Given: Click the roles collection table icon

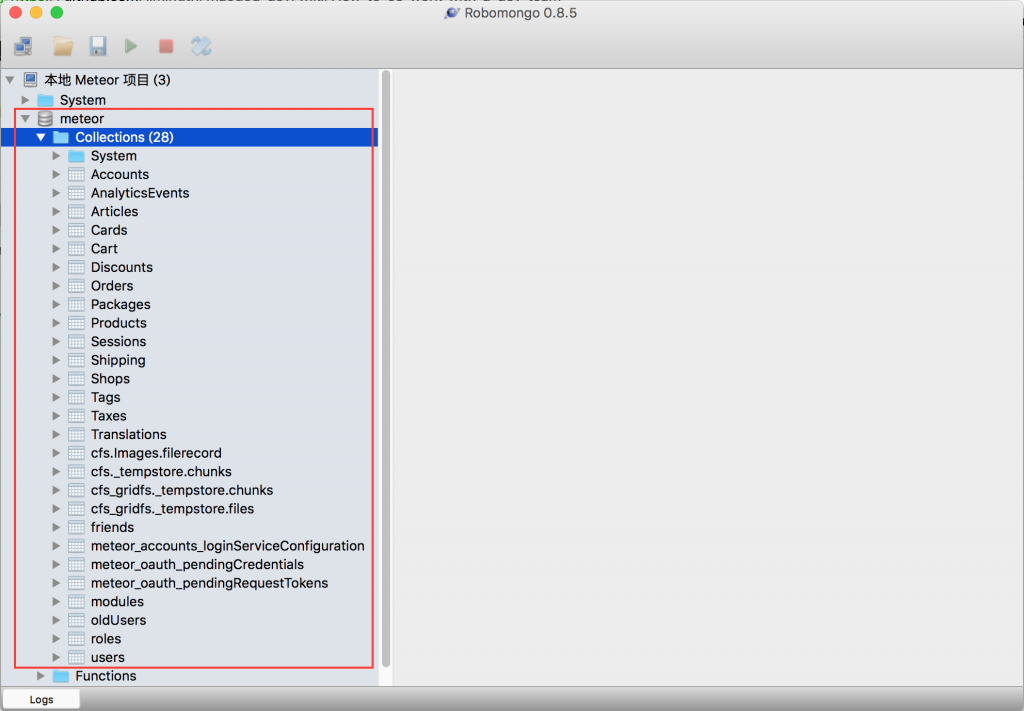Looking at the screenshot, I should 76,639.
